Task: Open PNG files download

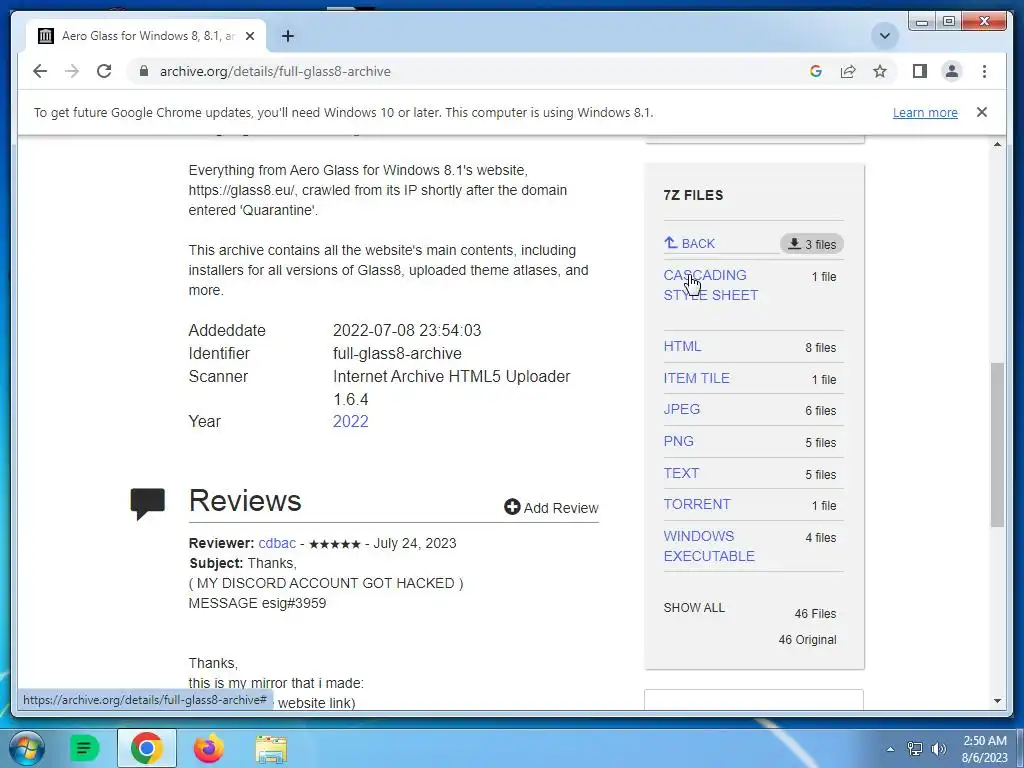Action: (x=679, y=441)
